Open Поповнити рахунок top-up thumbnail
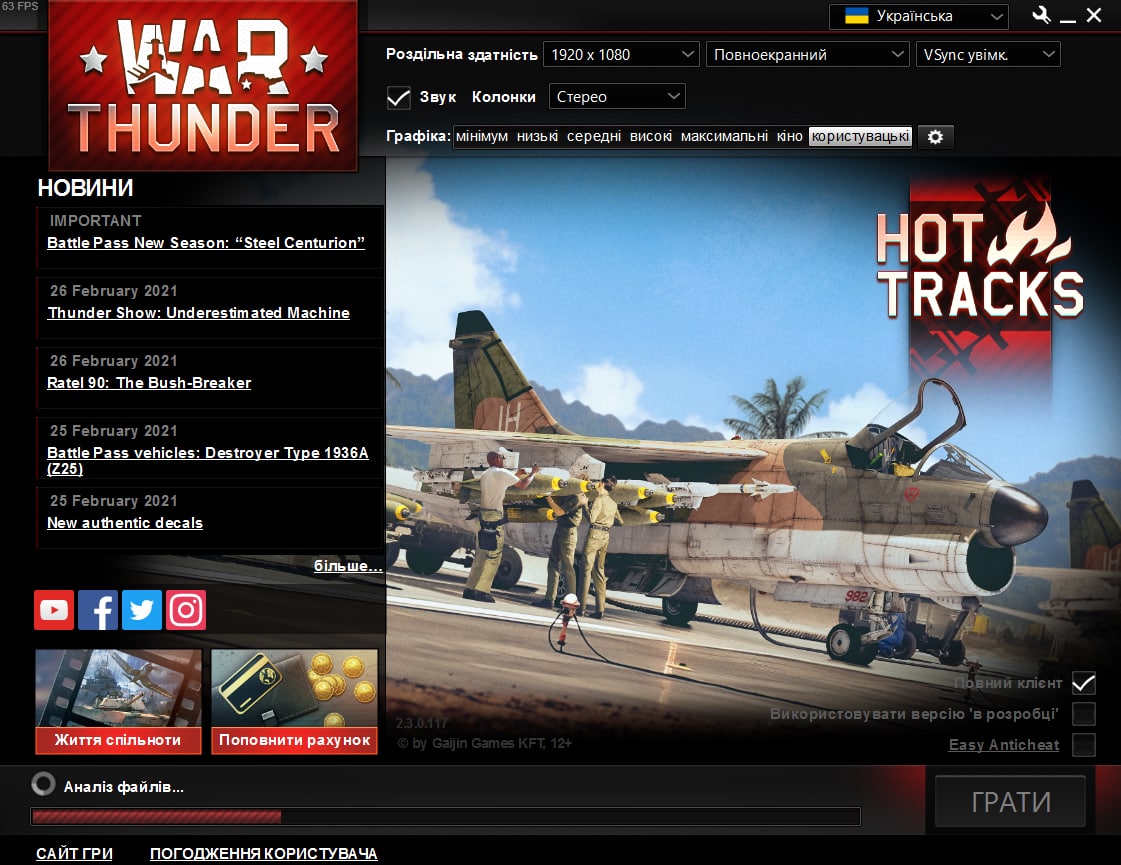1121x865 pixels. point(294,701)
